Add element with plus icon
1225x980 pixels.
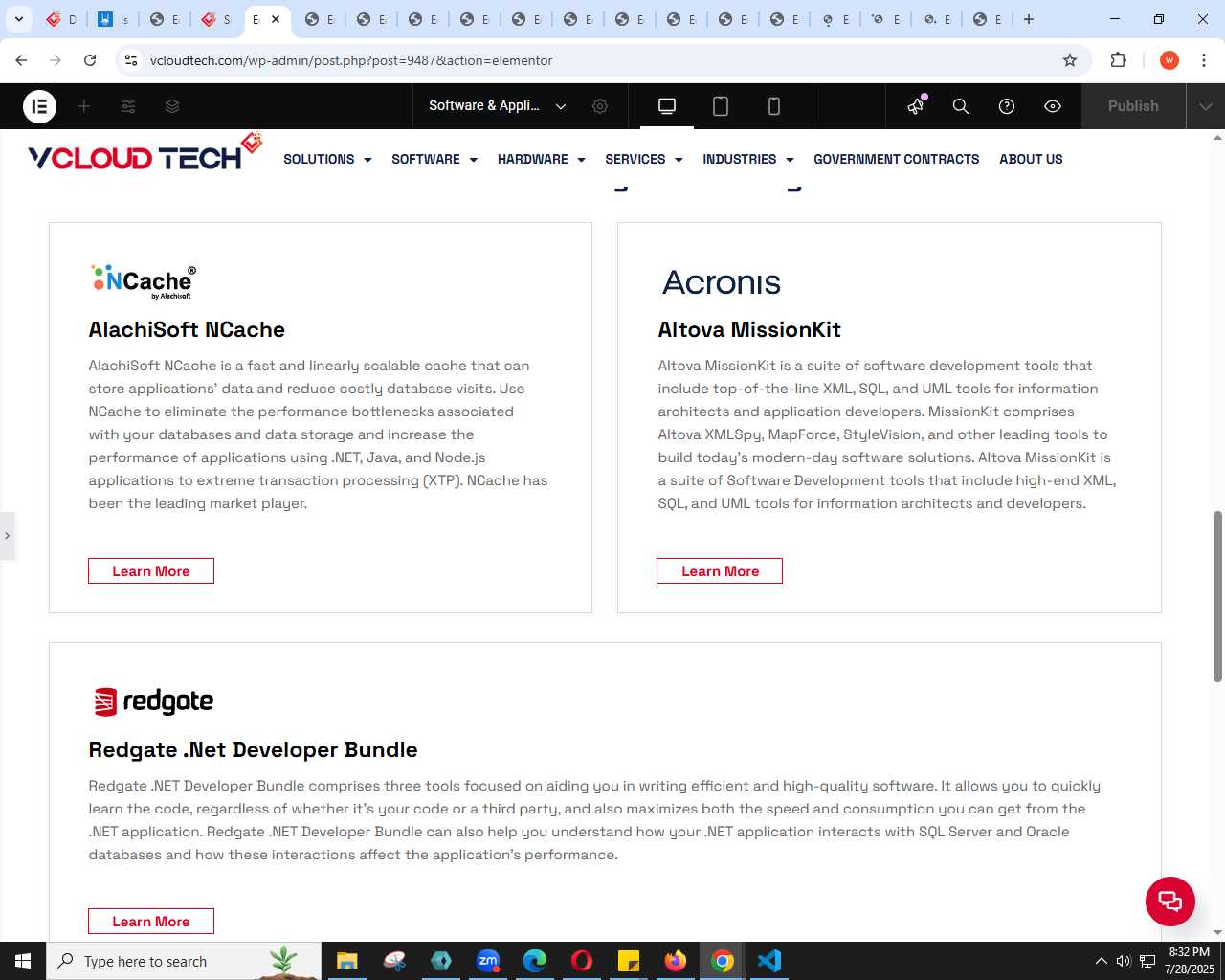[x=84, y=106]
